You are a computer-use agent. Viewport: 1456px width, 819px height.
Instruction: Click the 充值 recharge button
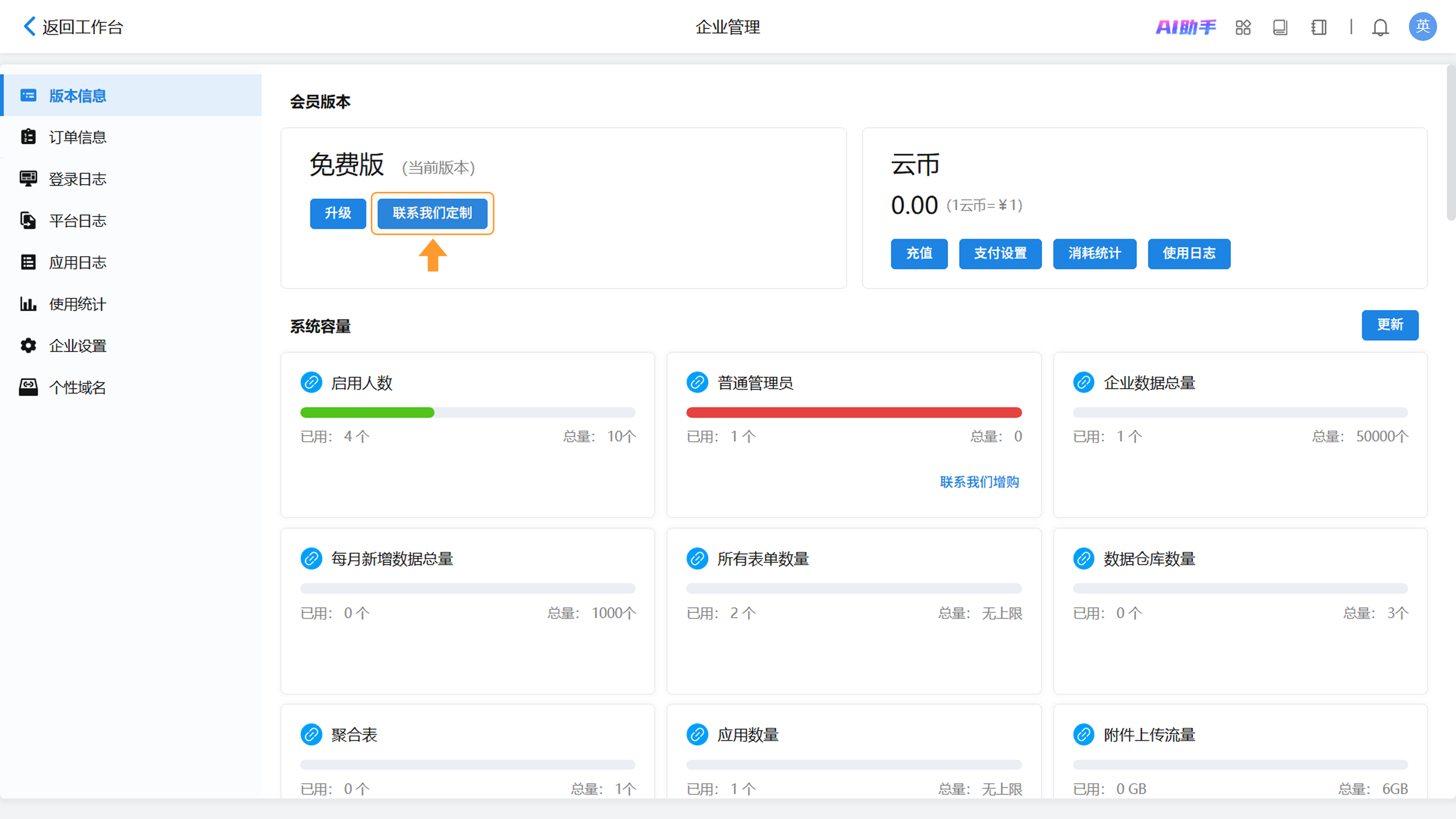click(x=919, y=254)
